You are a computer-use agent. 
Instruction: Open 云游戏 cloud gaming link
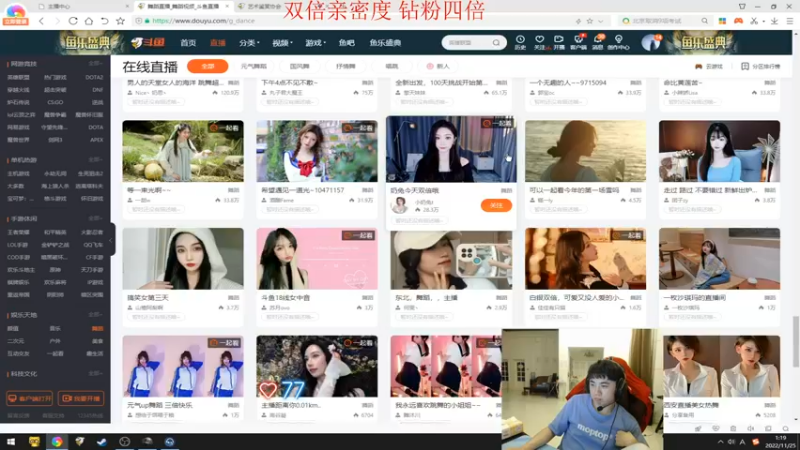709,66
